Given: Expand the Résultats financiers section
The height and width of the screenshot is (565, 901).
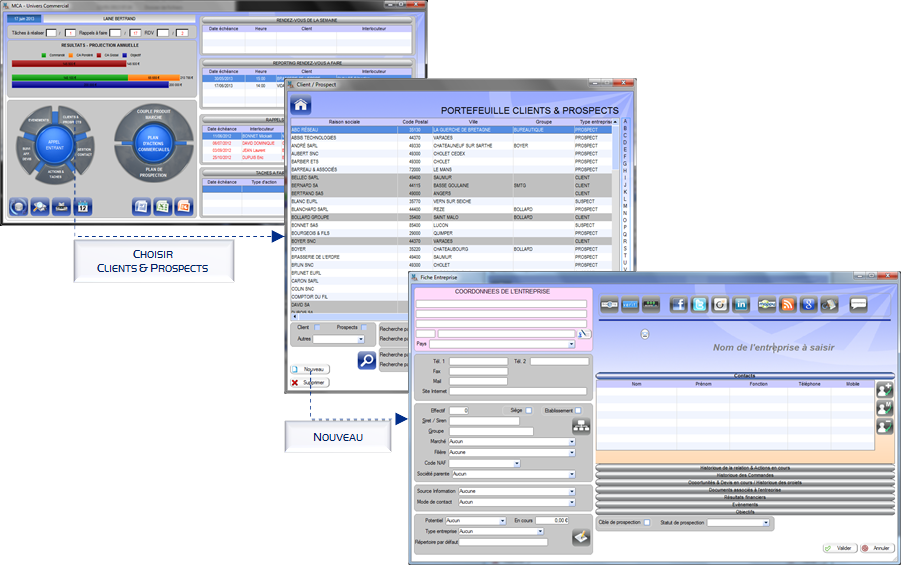Looking at the screenshot, I should (x=745, y=497).
